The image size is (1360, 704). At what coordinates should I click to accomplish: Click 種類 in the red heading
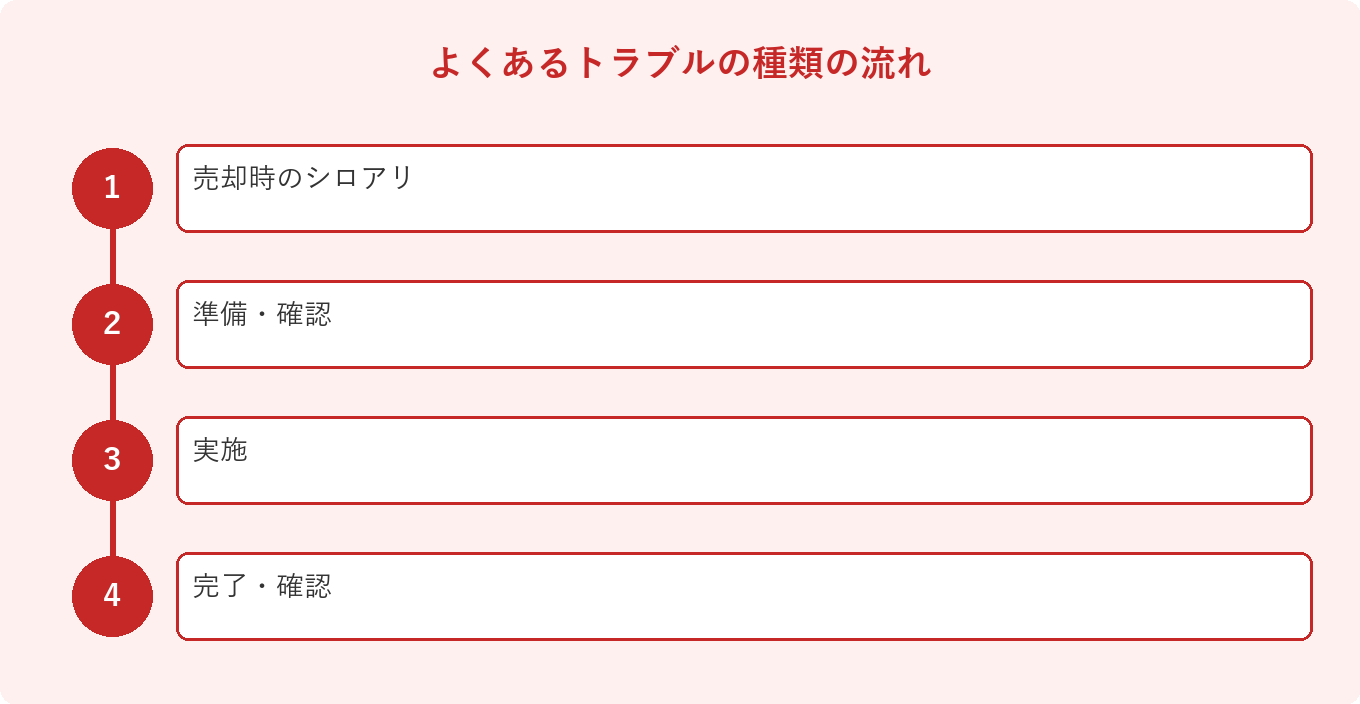(789, 62)
